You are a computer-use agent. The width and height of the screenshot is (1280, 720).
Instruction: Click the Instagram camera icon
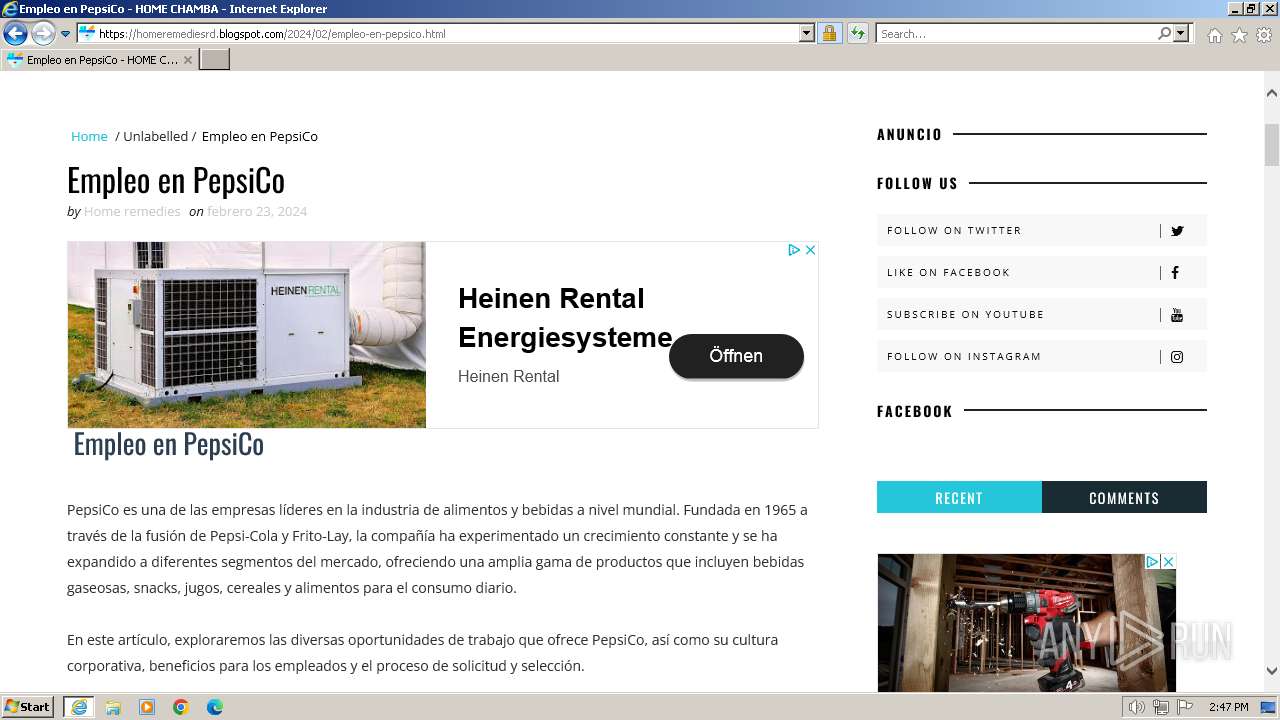pyautogui.click(x=1177, y=357)
